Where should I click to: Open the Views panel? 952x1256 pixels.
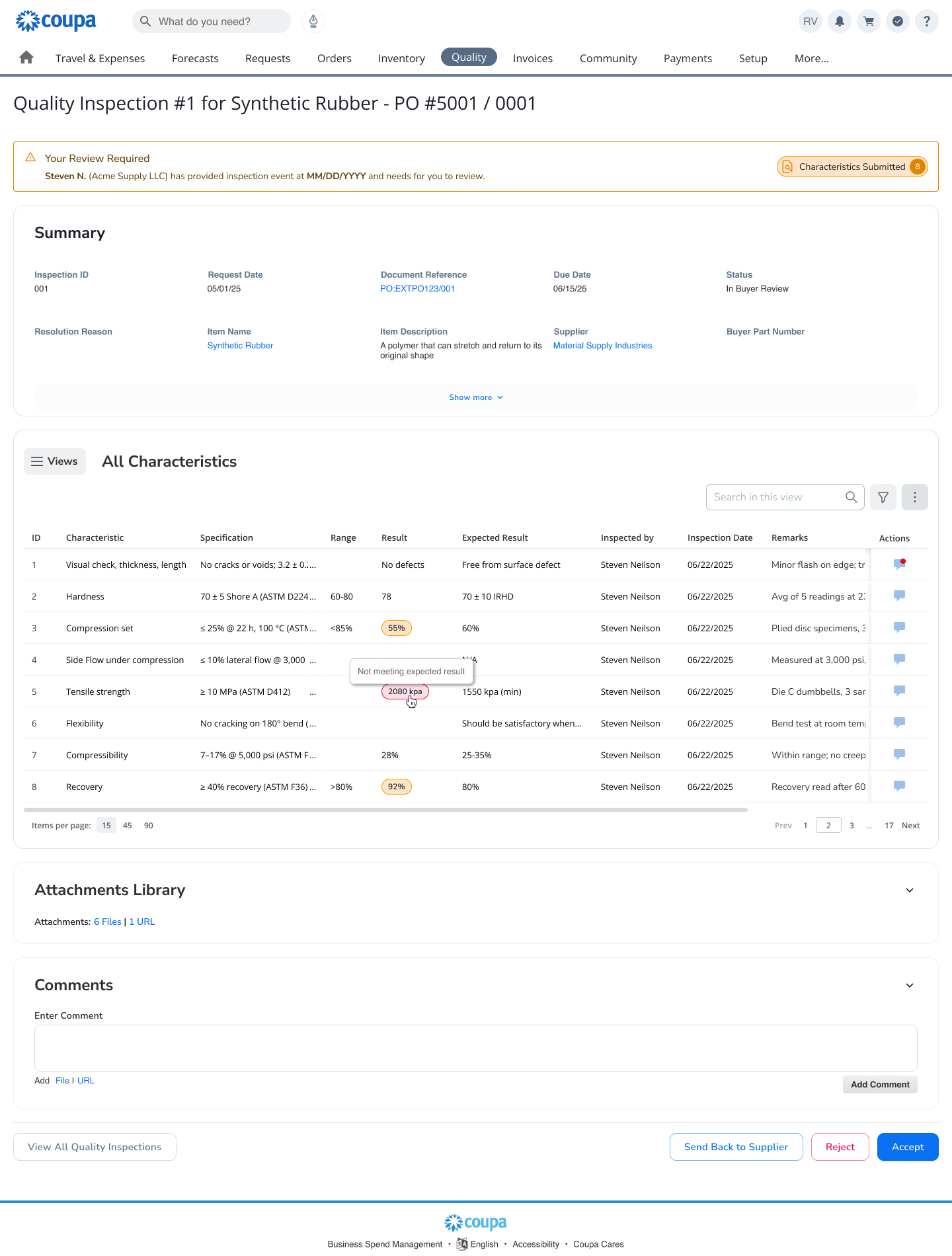pyautogui.click(x=55, y=461)
